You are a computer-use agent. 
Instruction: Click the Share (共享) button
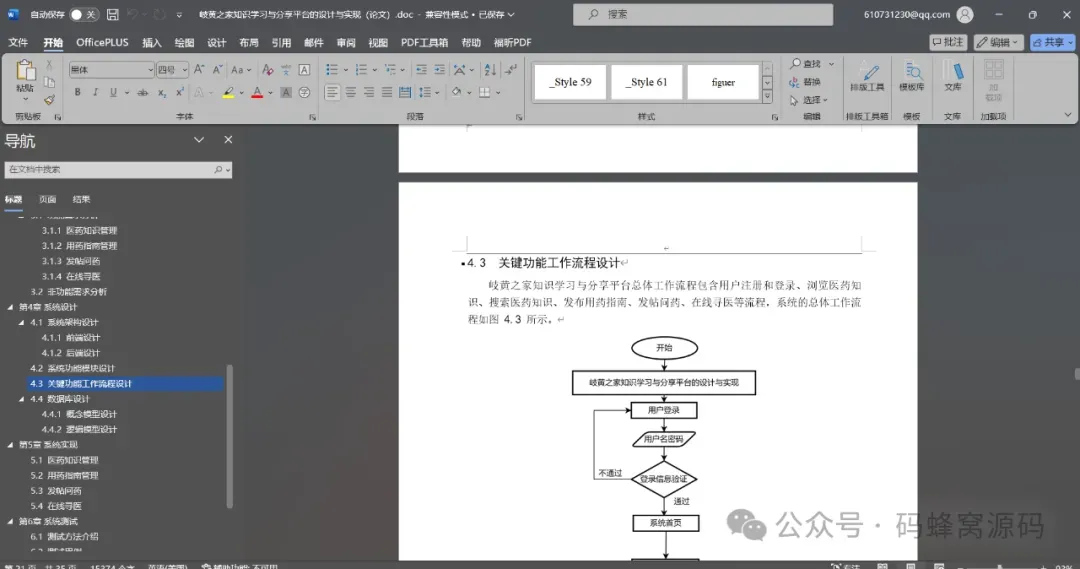[1052, 43]
